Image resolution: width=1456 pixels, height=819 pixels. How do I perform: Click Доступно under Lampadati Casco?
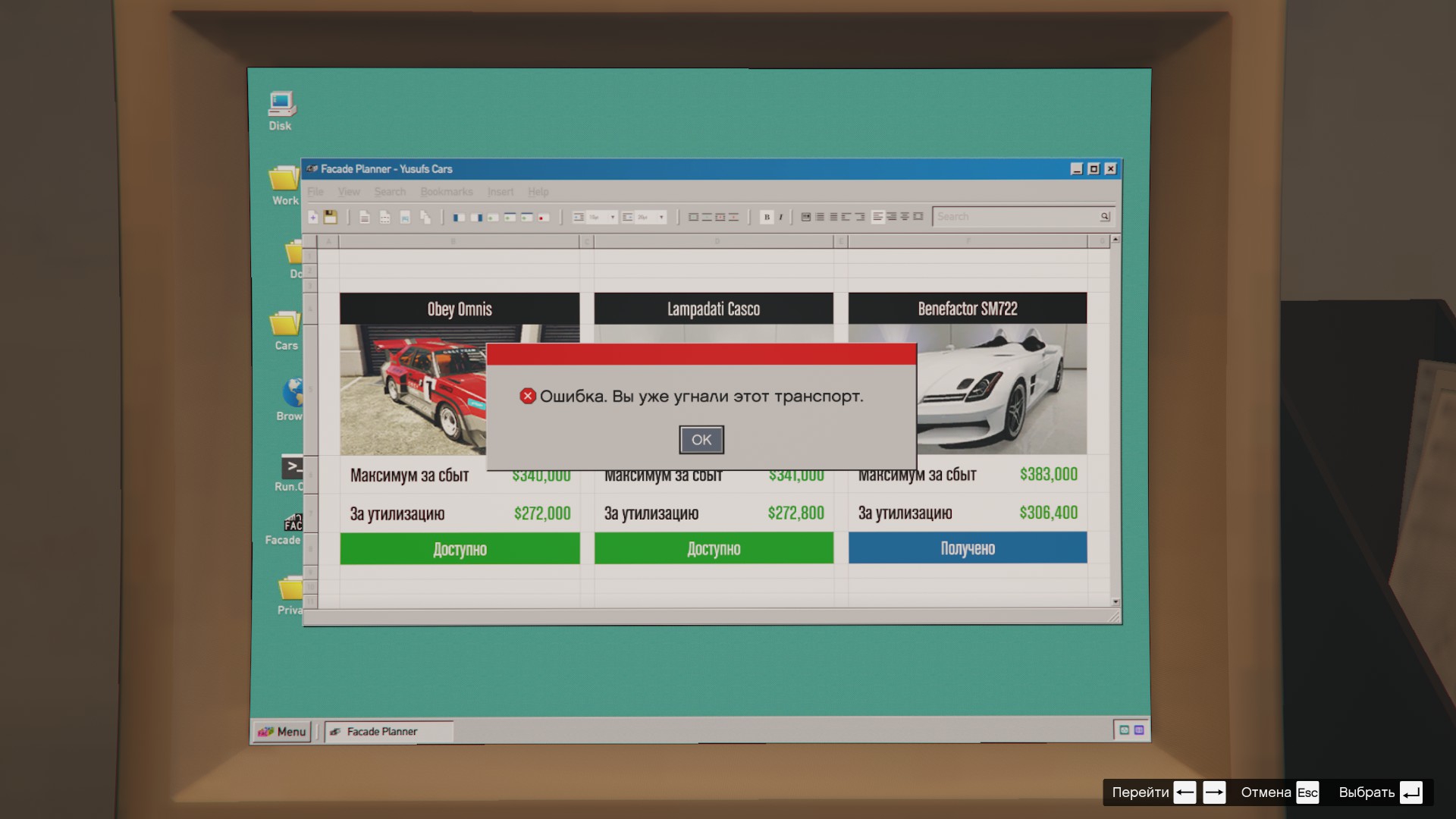[x=714, y=548]
